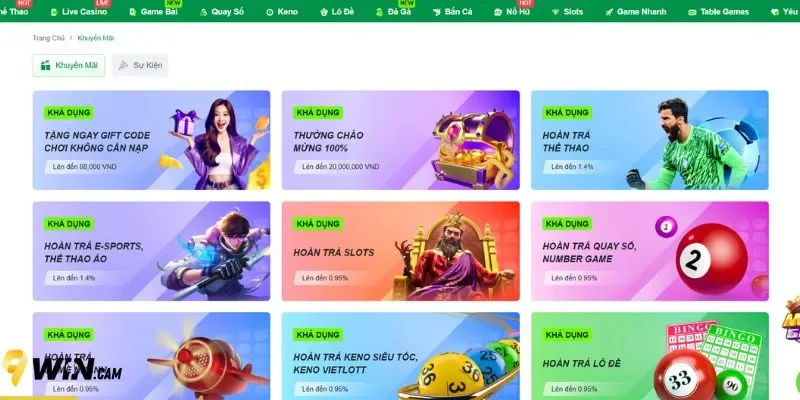Switch to the Sự Kiện tab
The width and height of the screenshot is (800, 400).
tap(140, 65)
